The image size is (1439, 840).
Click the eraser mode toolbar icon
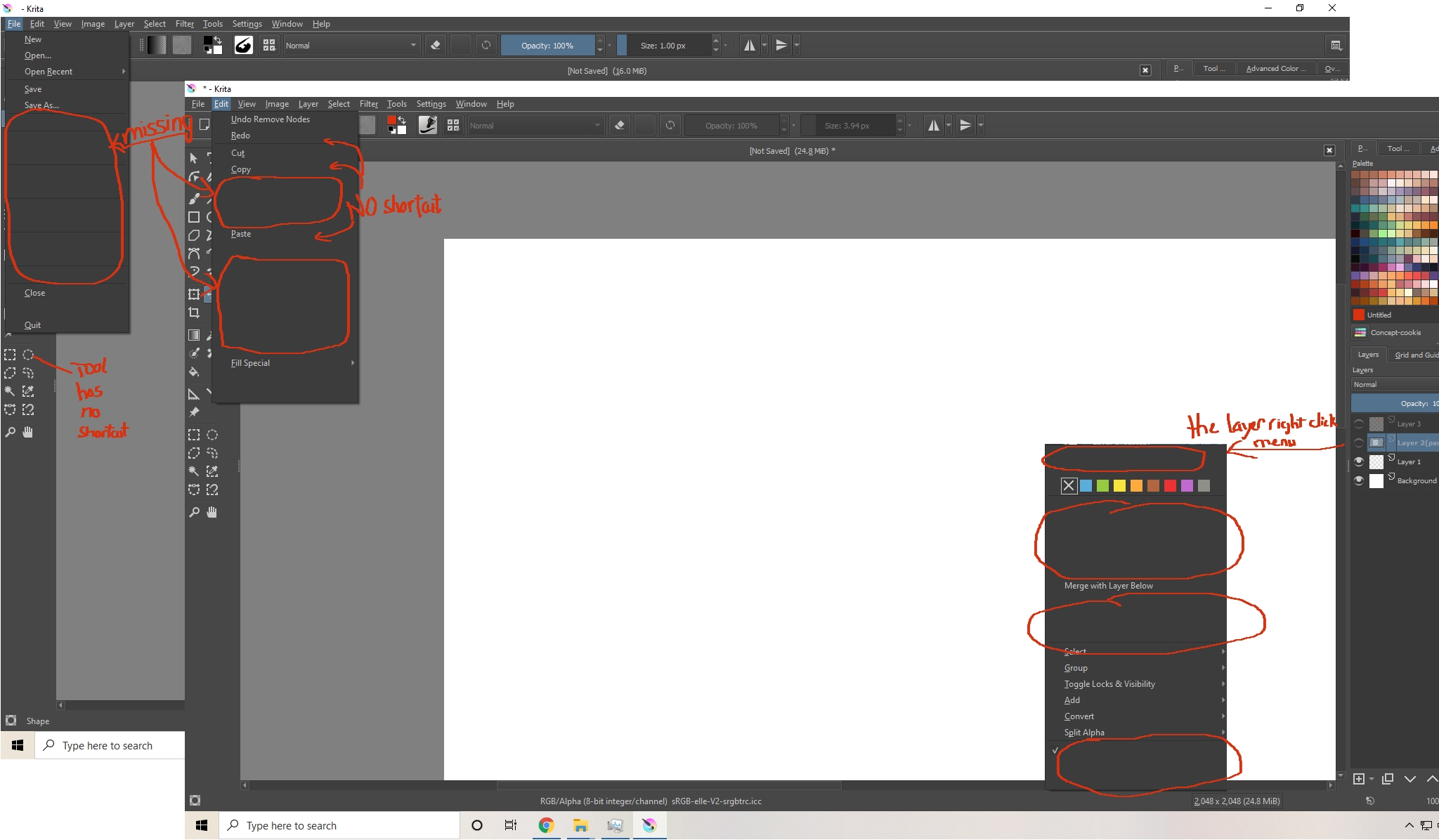point(619,126)
